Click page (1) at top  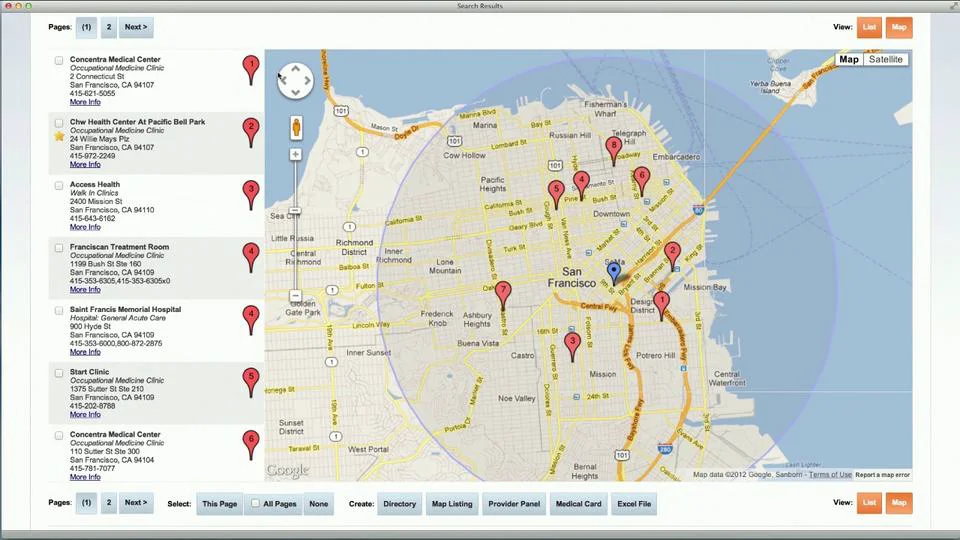86,27
